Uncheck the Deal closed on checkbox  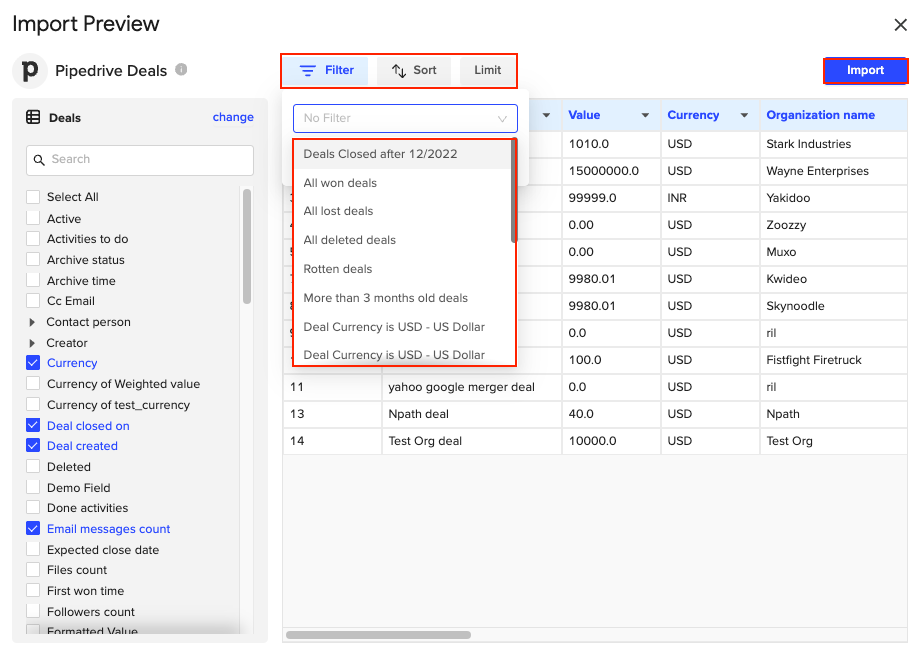[33, 426]
